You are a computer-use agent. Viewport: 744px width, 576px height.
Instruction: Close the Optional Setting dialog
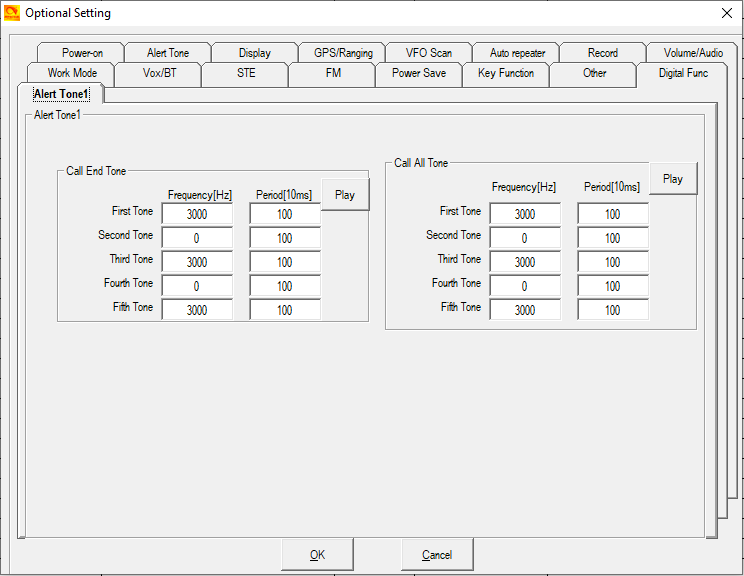coord(726,13)
